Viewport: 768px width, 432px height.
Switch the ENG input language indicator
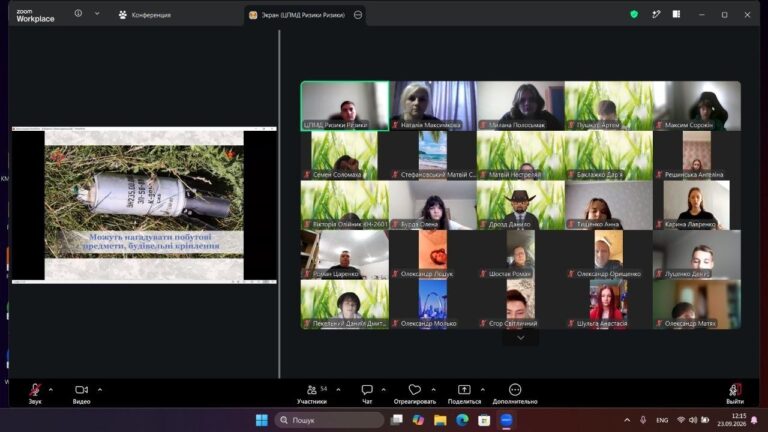[662, 420]
